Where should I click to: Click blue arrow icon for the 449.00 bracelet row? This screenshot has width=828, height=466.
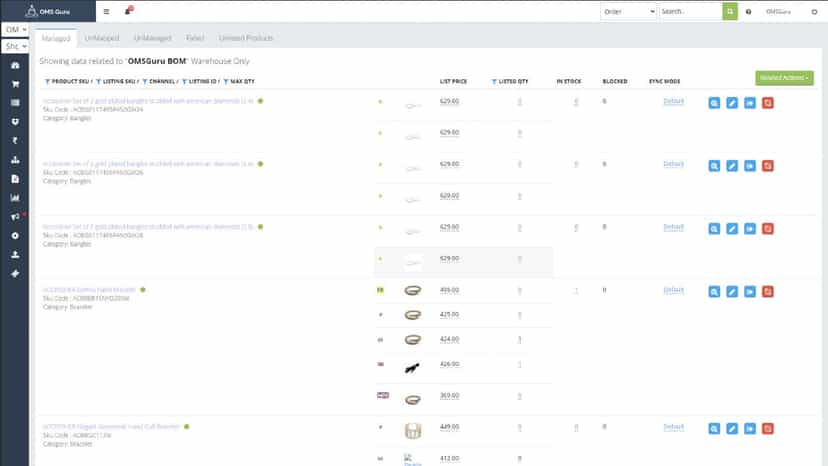coord(750,428)
